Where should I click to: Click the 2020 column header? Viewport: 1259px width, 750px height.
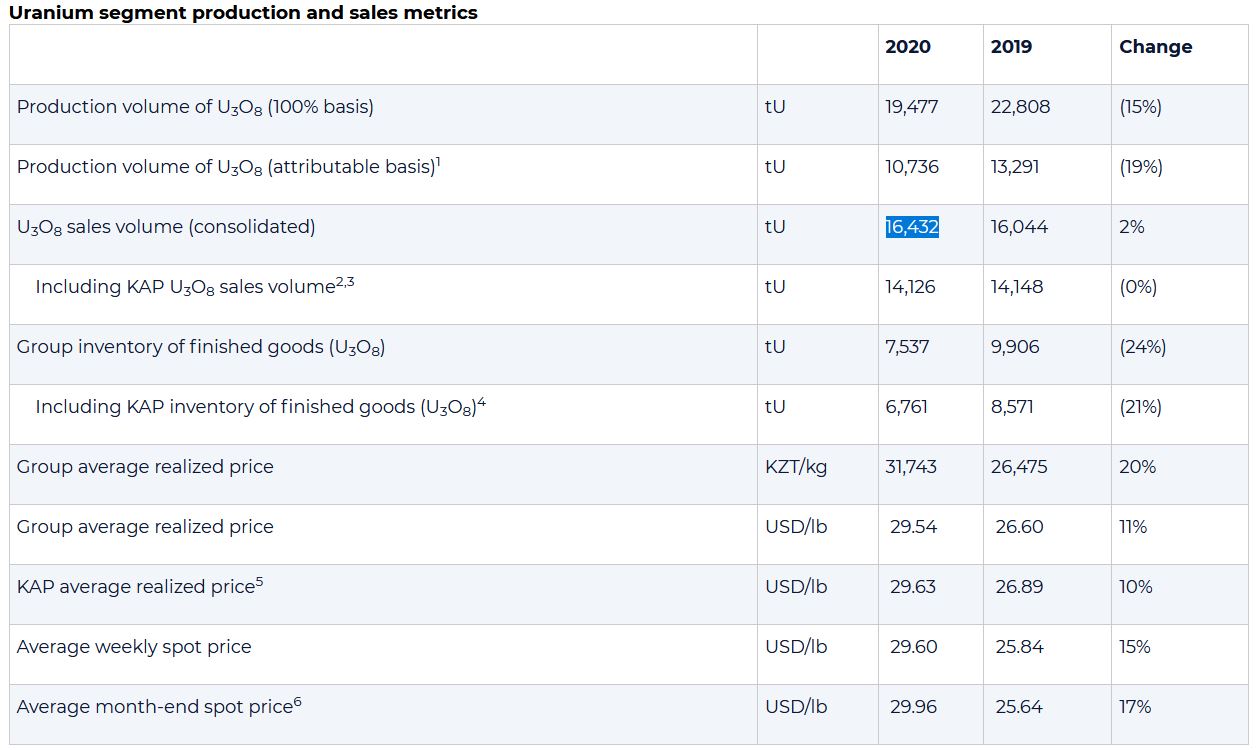click(908, 47)
